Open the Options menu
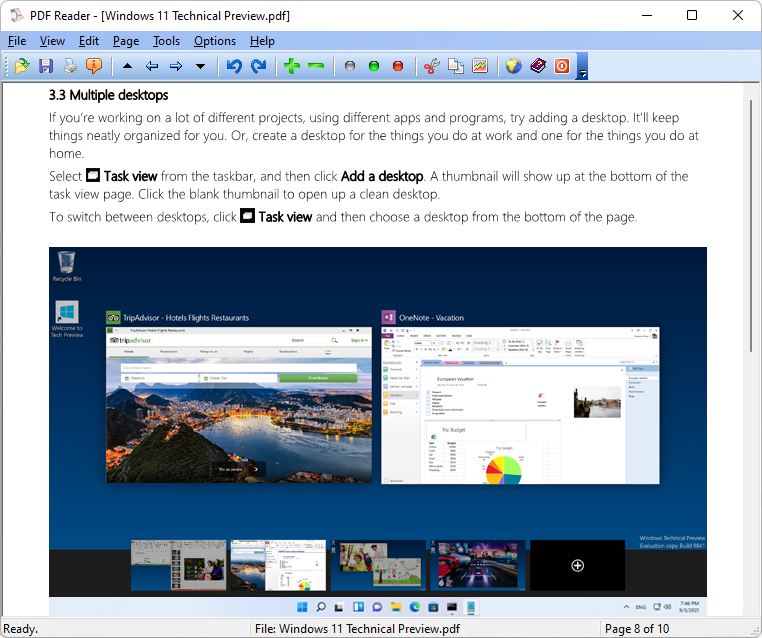762x638 pixels. [x=215, y=41]
